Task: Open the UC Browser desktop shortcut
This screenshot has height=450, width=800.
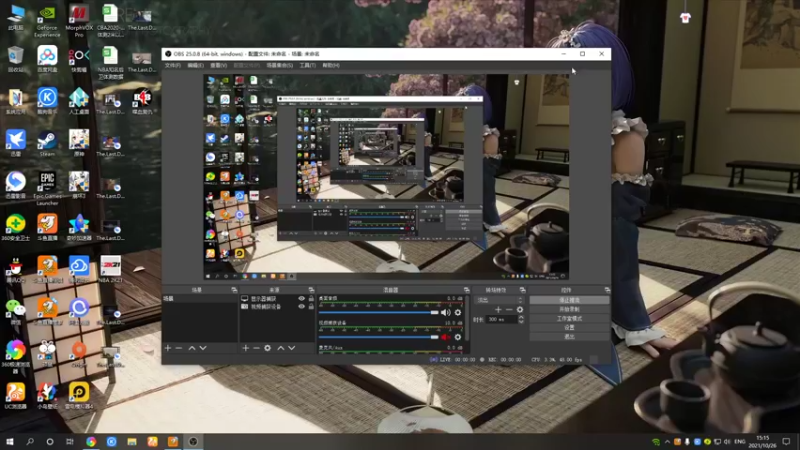Action: (x=15, y=395)
